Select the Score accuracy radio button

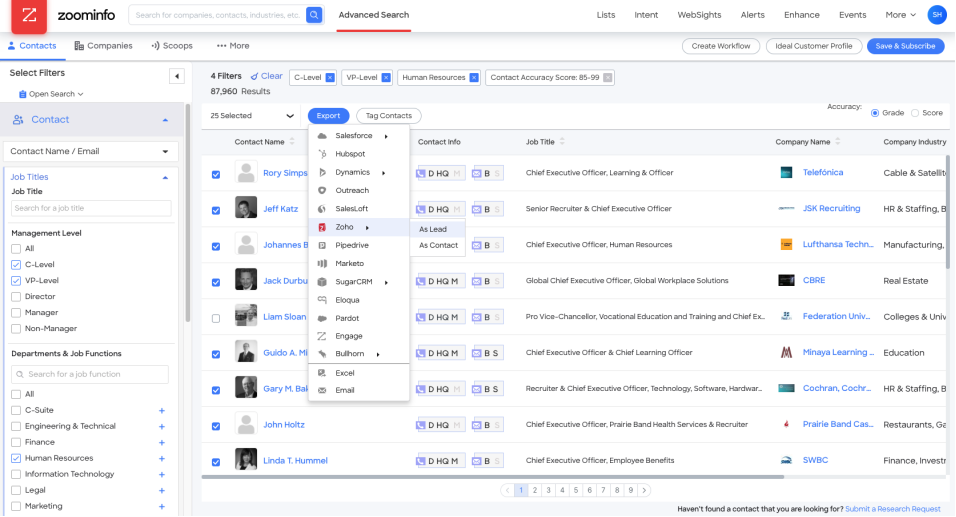(x=915, y=113)
